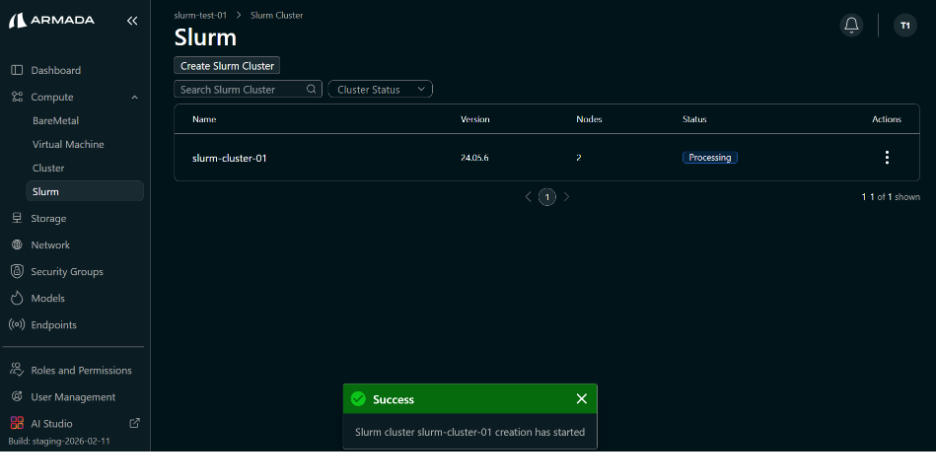Click the Name column header
The width and height of the screenshot is (936, 453).
pos(204,119)
